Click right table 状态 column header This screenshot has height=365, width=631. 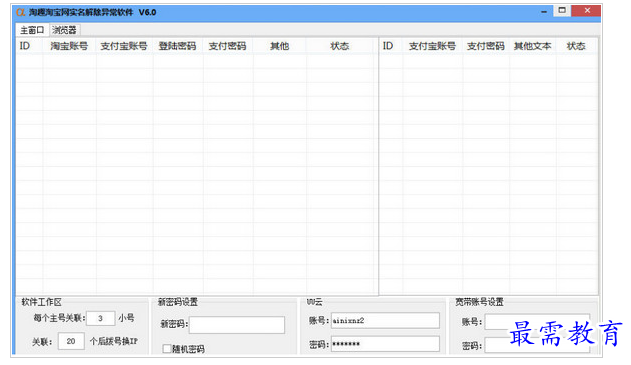pyautogui.click(x=576, y=46)
